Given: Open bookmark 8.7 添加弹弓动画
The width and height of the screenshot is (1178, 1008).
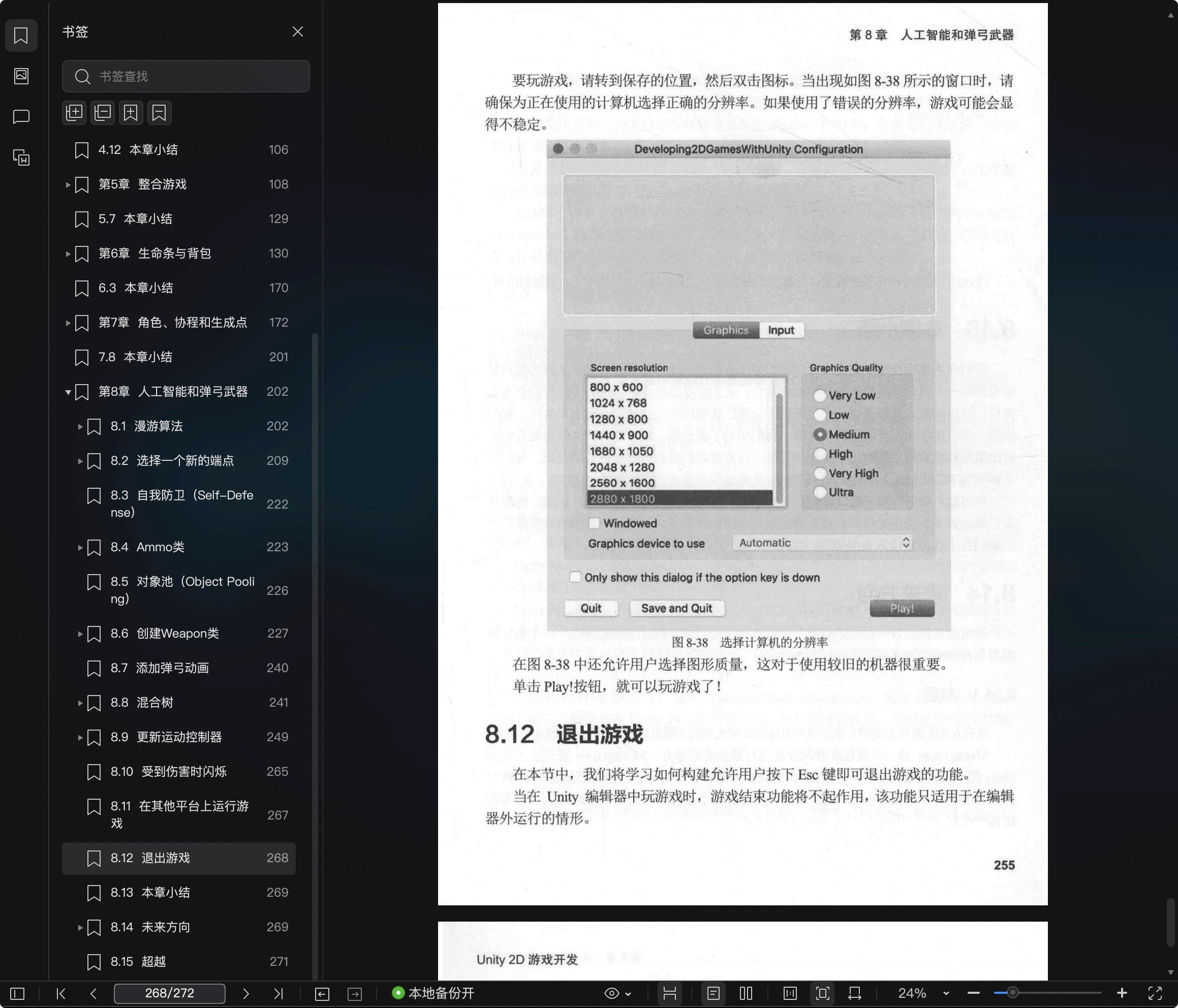Looking at the screenshot, I should pyautogui.click(x=178, y=668).
